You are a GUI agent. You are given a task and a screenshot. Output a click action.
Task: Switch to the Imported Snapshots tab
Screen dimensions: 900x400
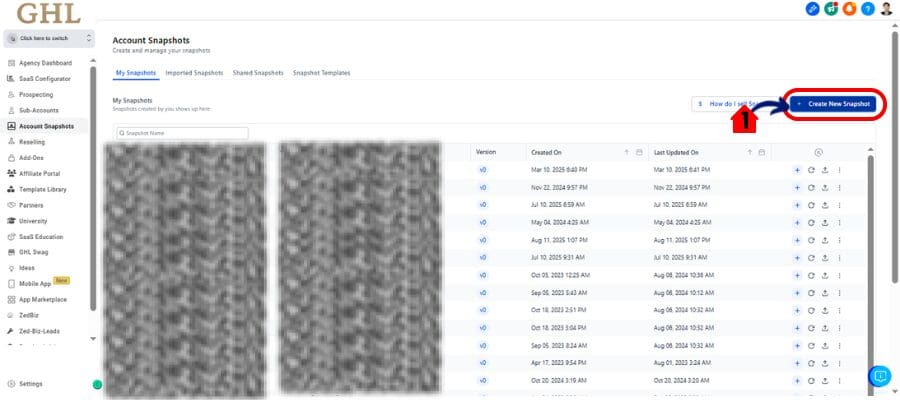point(194,73)
